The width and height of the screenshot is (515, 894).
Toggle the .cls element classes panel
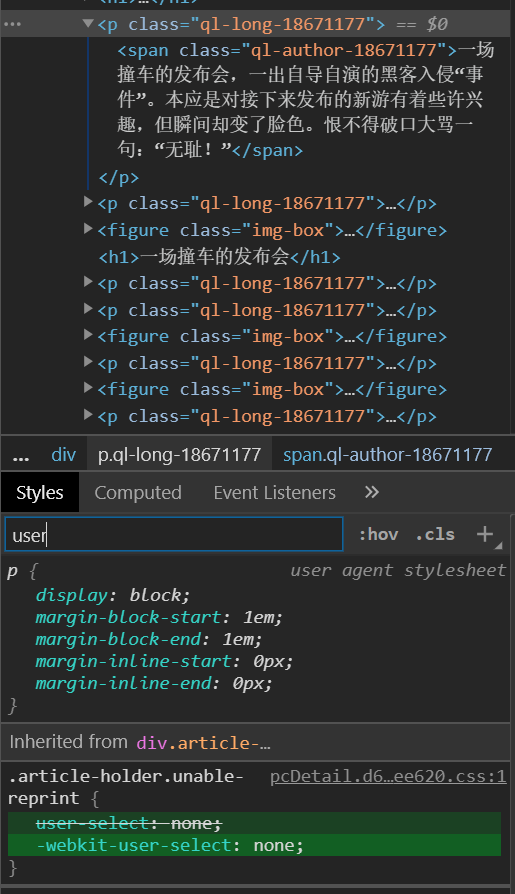tap(435, 534)
